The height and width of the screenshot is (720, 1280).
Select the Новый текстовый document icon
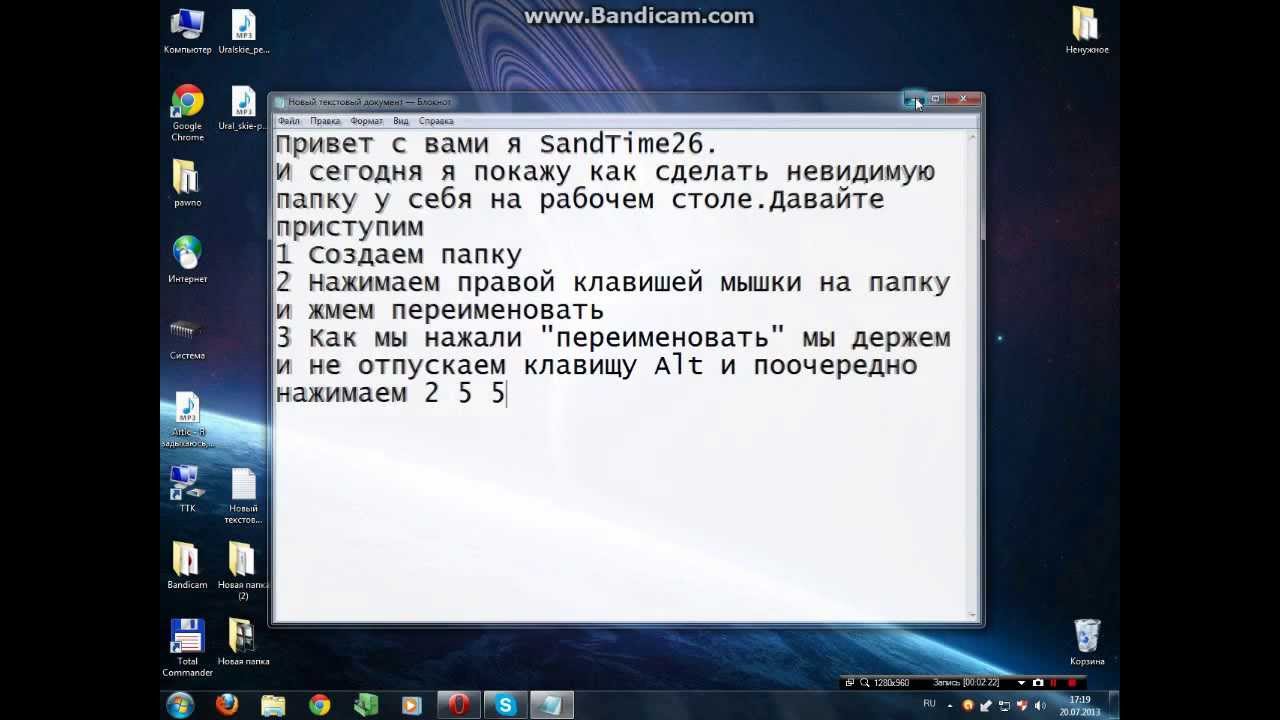click(243, 496)
